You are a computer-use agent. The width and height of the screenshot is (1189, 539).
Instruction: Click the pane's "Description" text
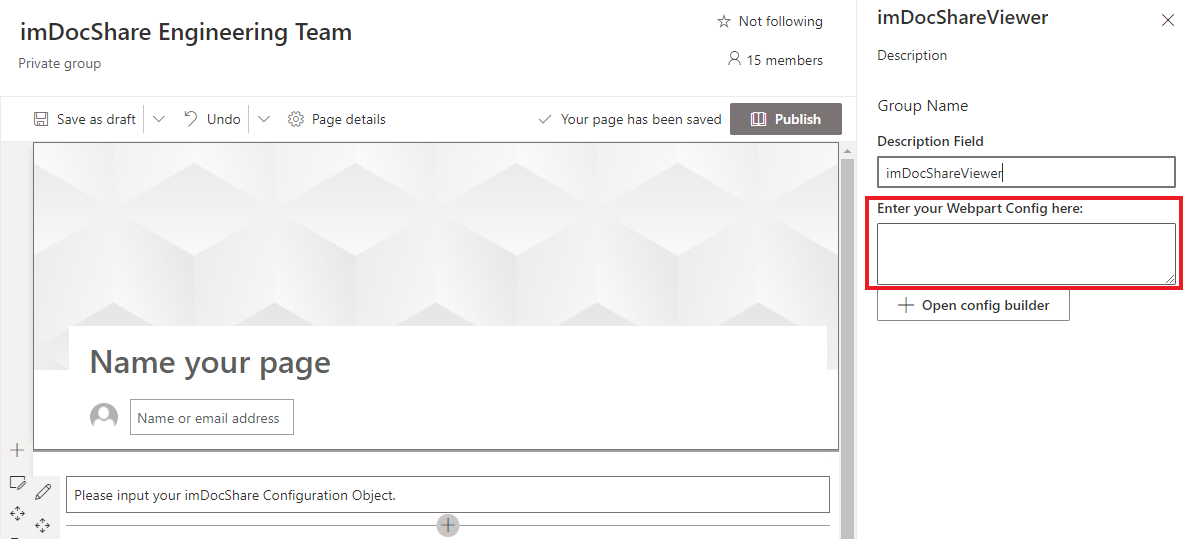click(x=912, y=55)
